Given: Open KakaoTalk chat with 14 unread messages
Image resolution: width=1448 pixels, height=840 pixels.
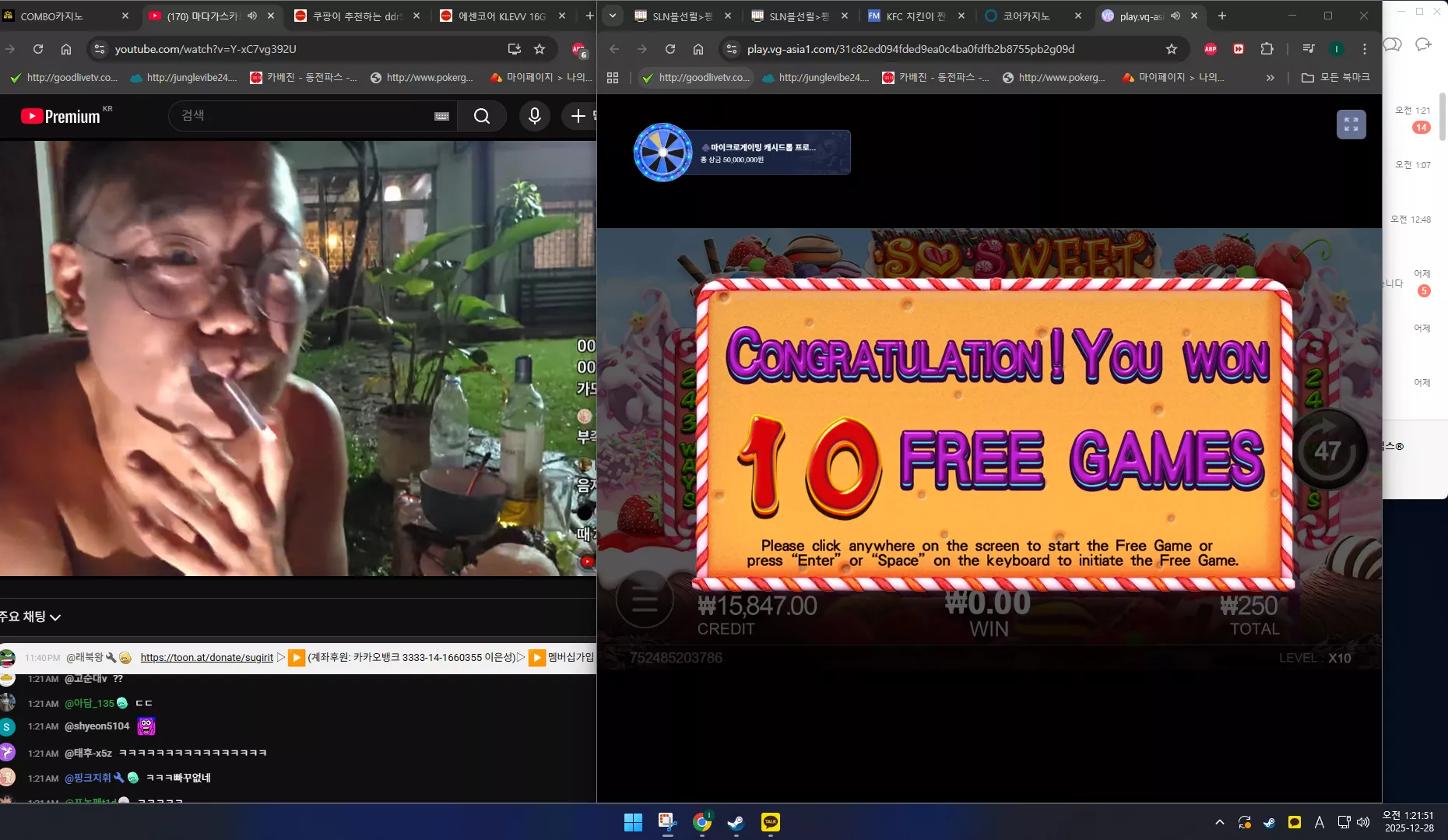Looking at the screenshot, I should (x=1414, y=120).
